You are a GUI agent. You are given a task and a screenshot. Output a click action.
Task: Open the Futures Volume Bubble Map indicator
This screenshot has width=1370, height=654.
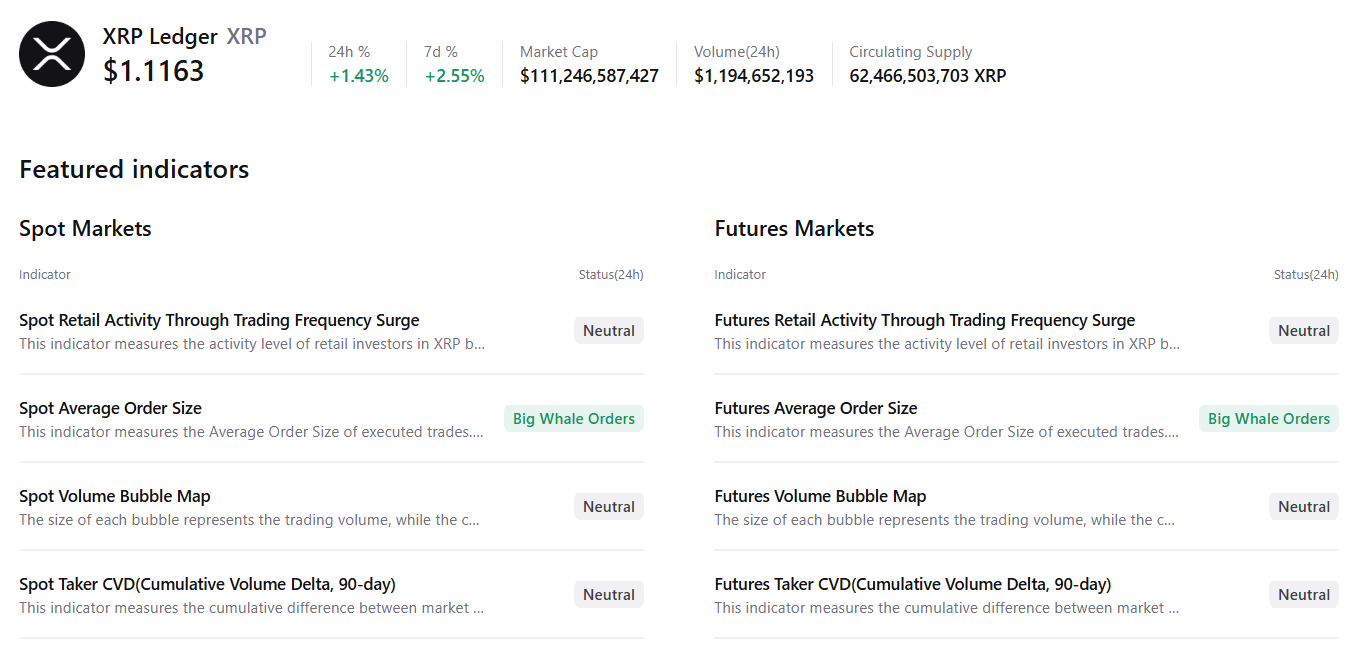820,496
